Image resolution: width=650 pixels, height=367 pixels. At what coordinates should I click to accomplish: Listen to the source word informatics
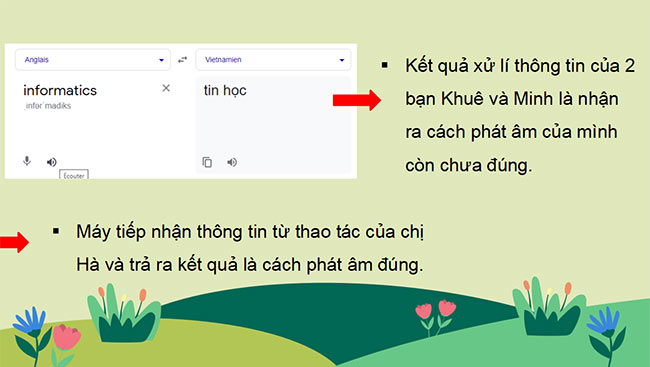51,162
